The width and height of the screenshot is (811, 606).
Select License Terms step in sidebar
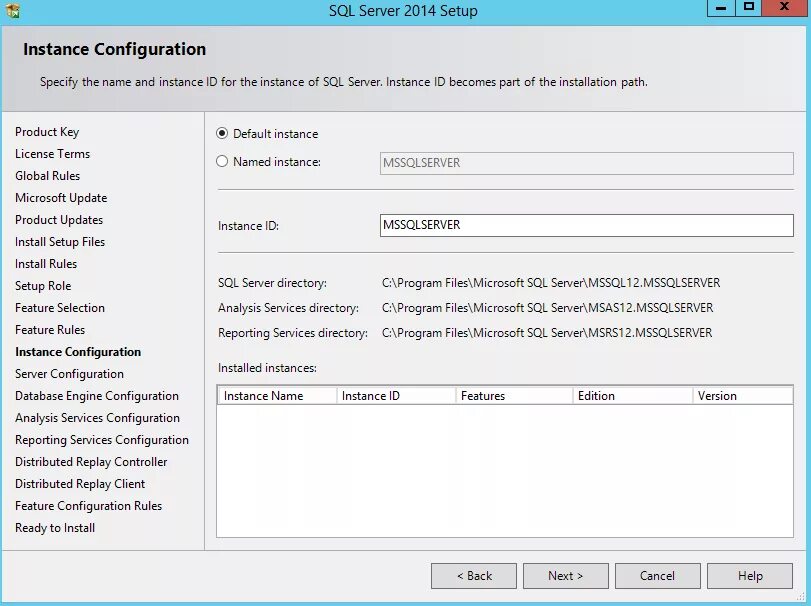point(52,154)
